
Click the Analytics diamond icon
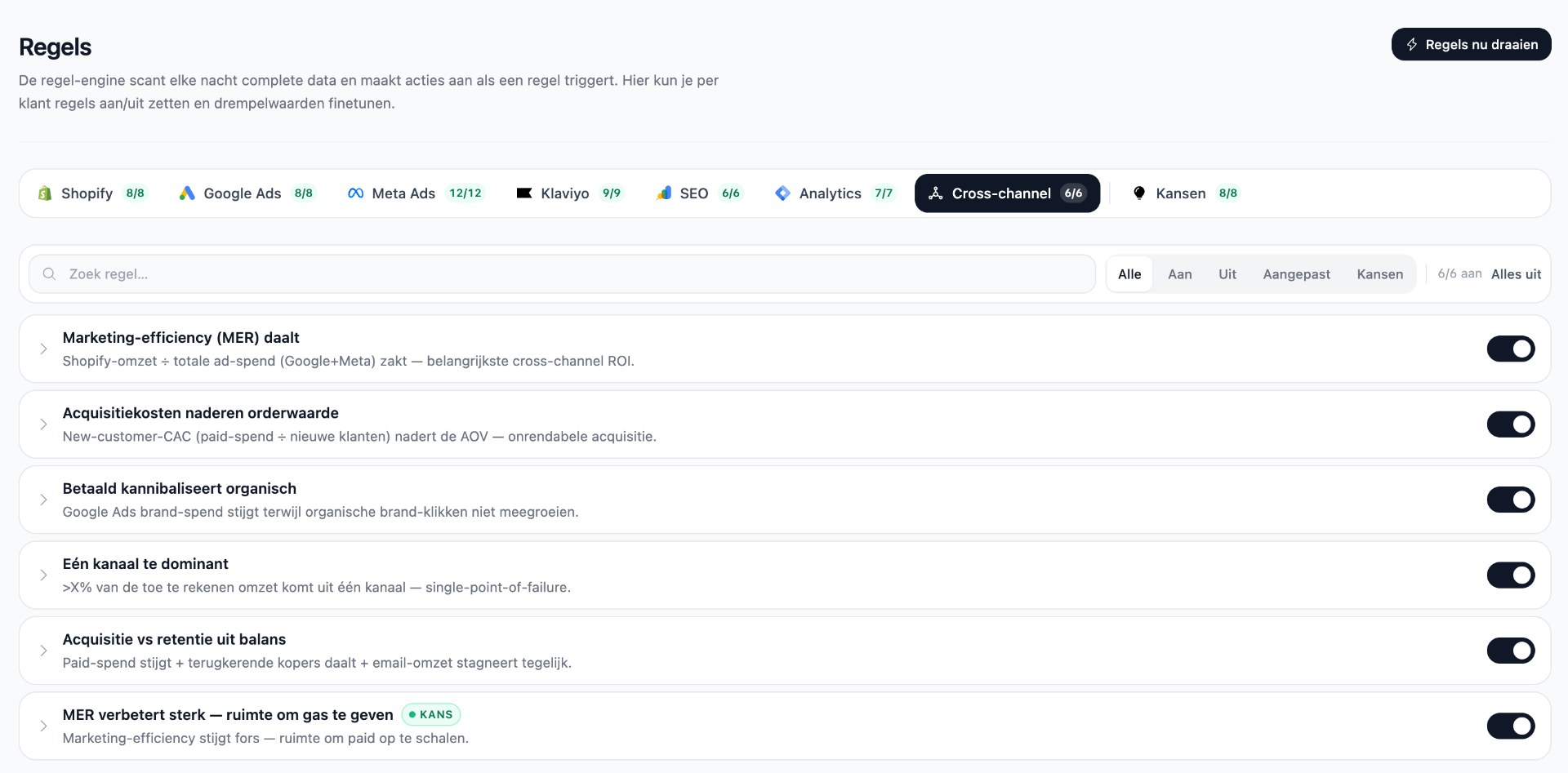pyautogui.click(x=782, y=193)
